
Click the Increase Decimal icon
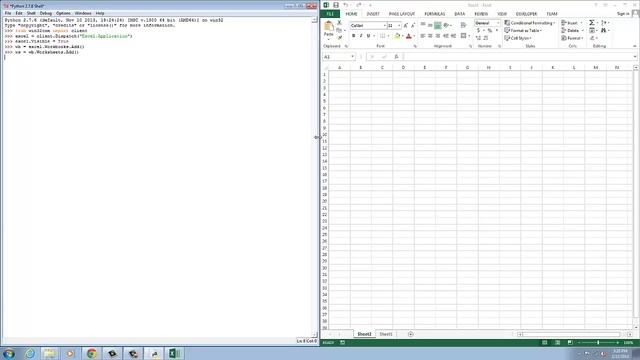point(478,38)
